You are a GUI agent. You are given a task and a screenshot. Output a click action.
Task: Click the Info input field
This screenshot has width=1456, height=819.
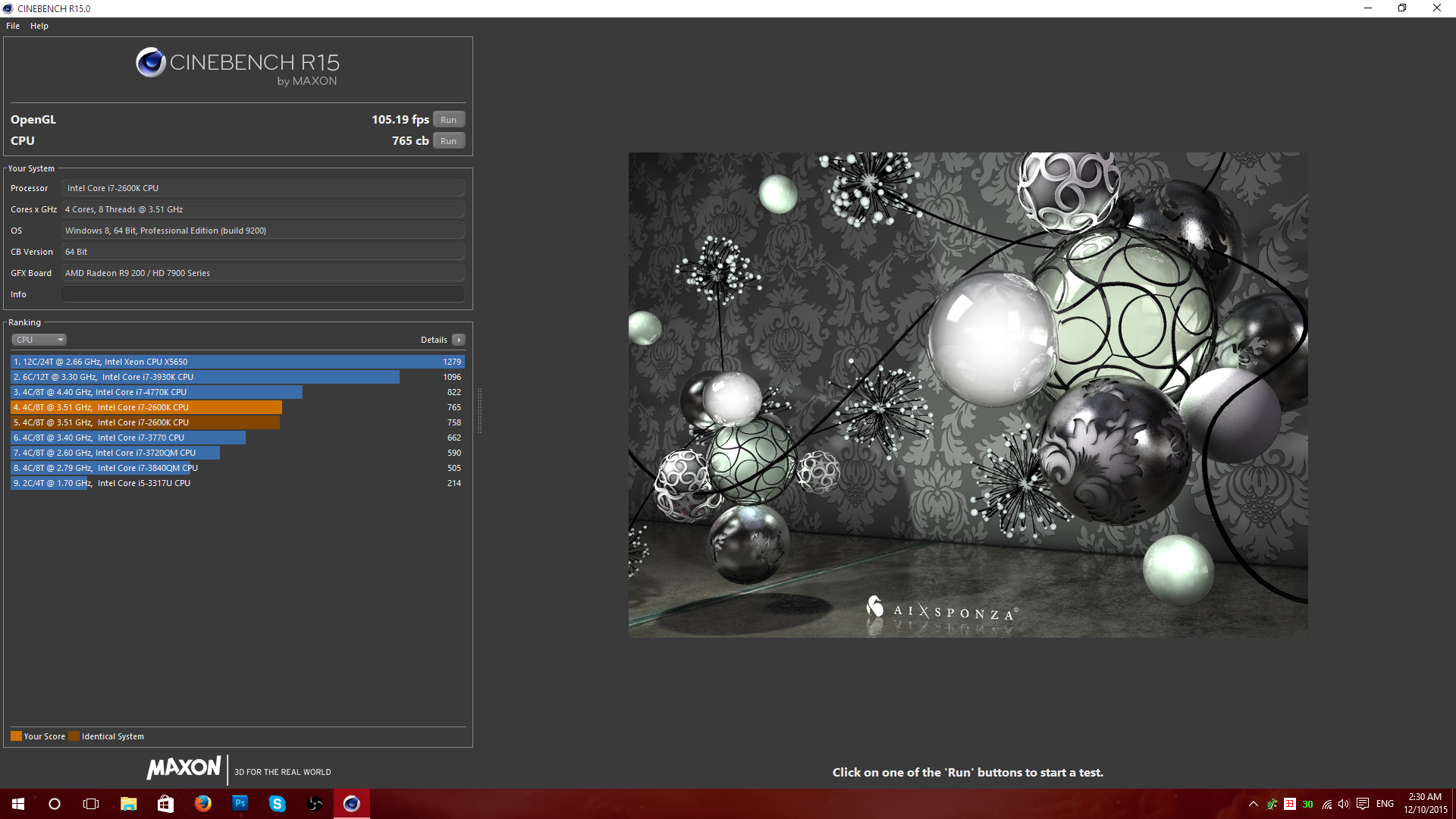[x=262, y=294]
